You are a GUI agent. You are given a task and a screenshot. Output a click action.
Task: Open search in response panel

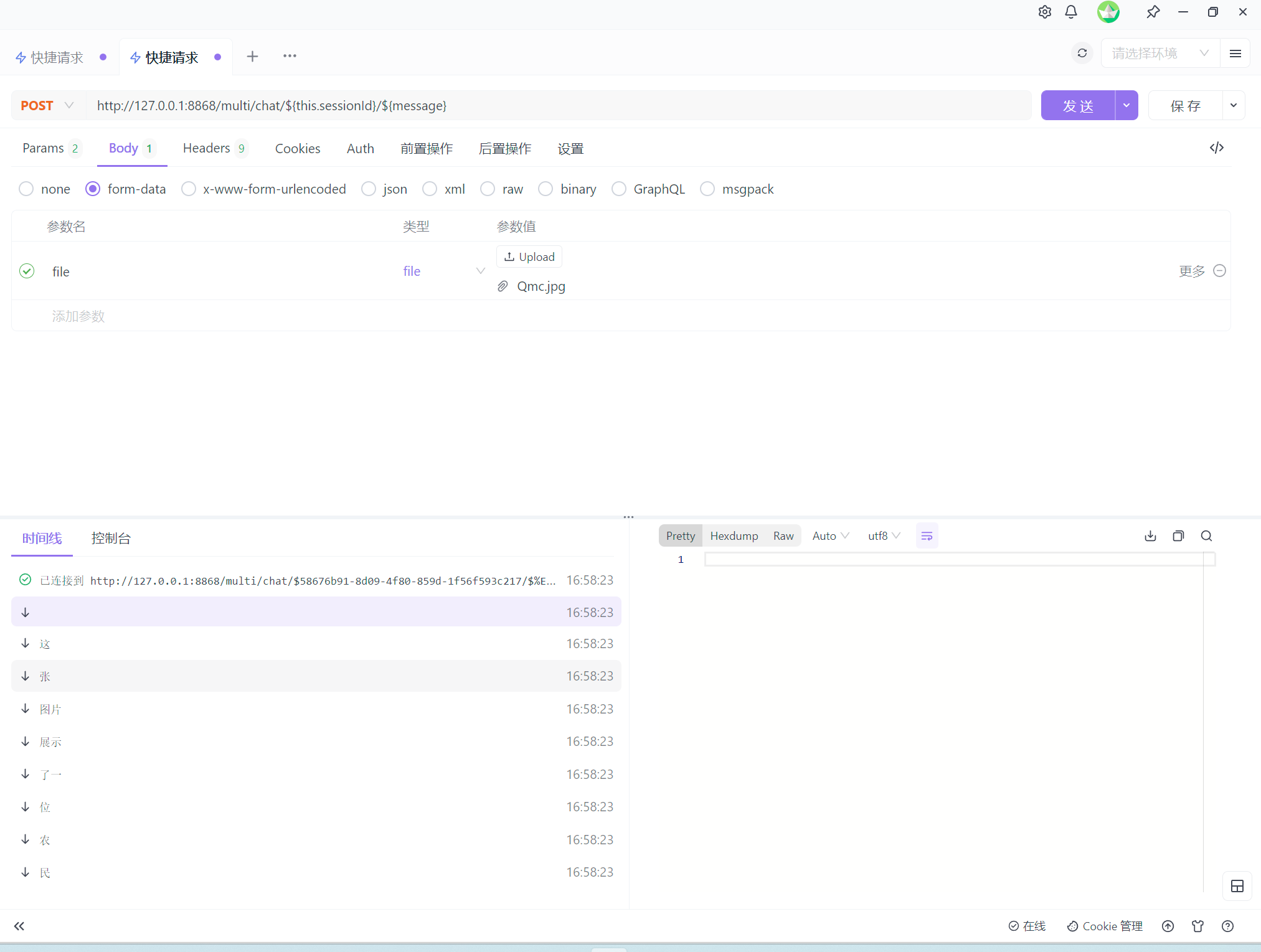(1206, 536)
